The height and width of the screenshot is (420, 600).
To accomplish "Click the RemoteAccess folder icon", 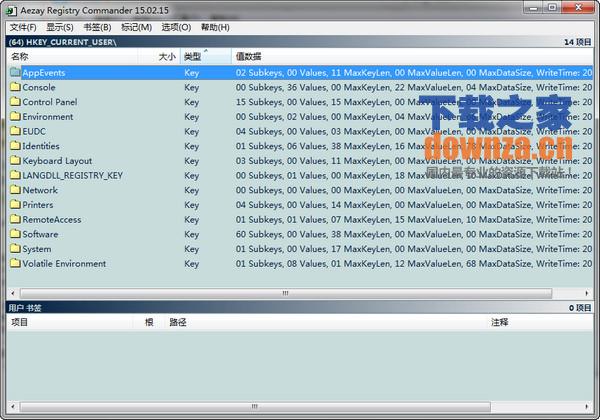I will click(15, 219).
